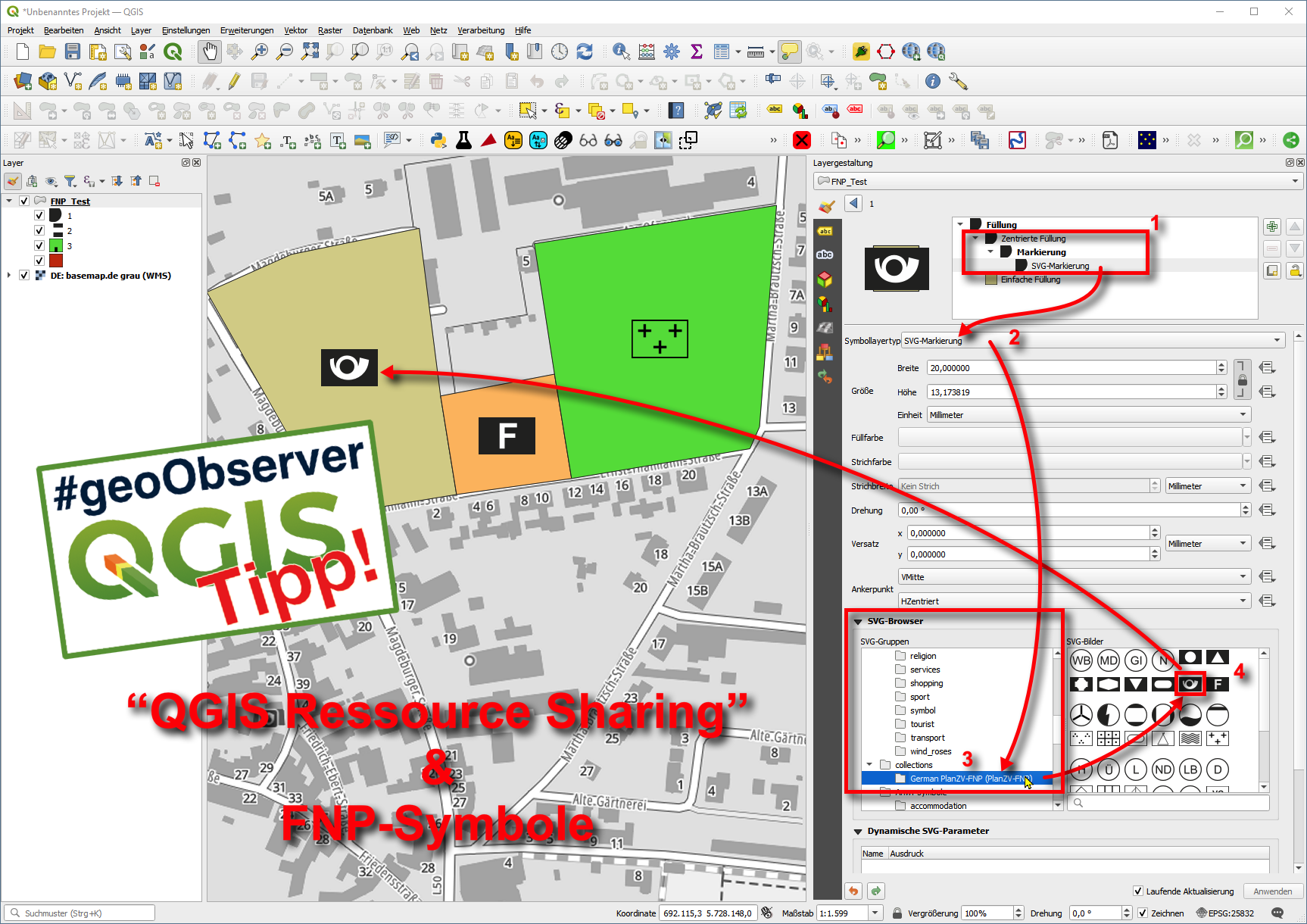
Task: Click the Zoom Out magnifier tool
Action: (285, 52)
